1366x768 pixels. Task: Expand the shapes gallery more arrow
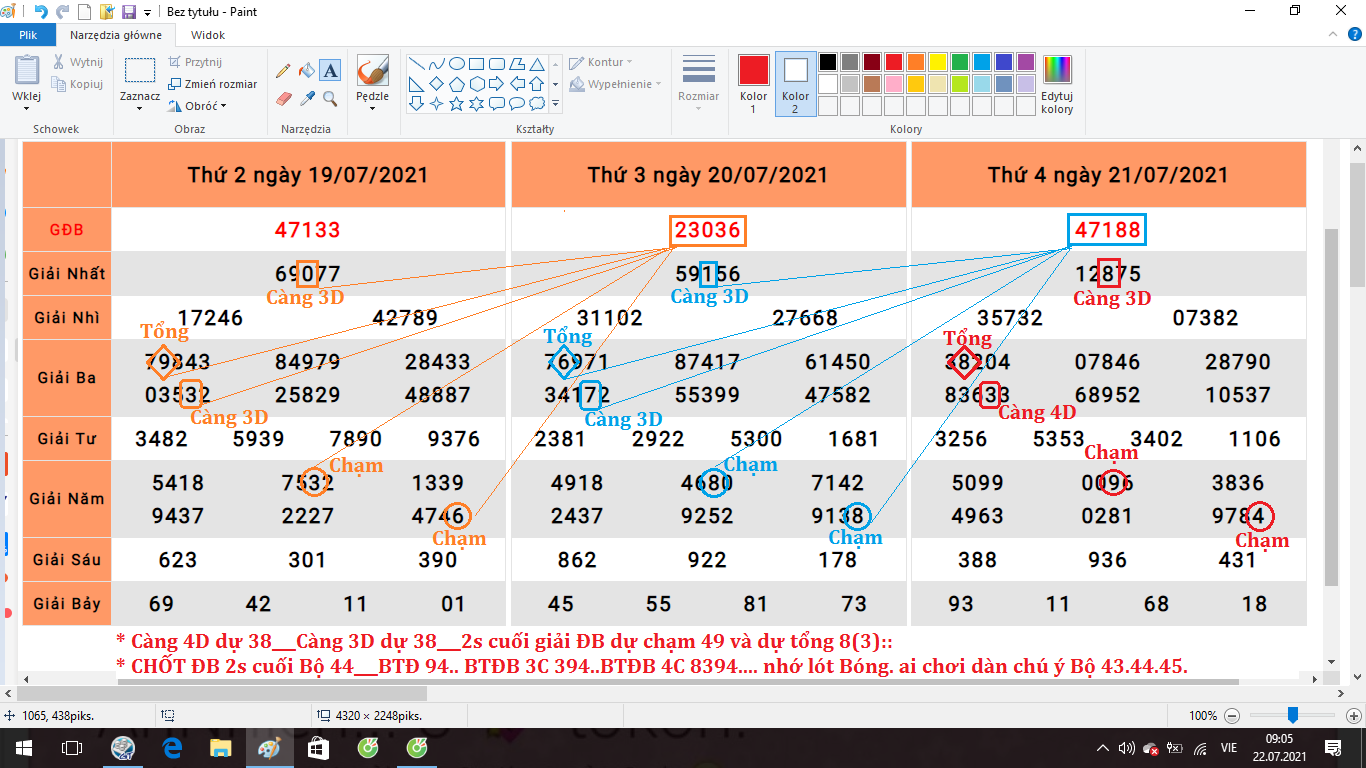[556, 103]
